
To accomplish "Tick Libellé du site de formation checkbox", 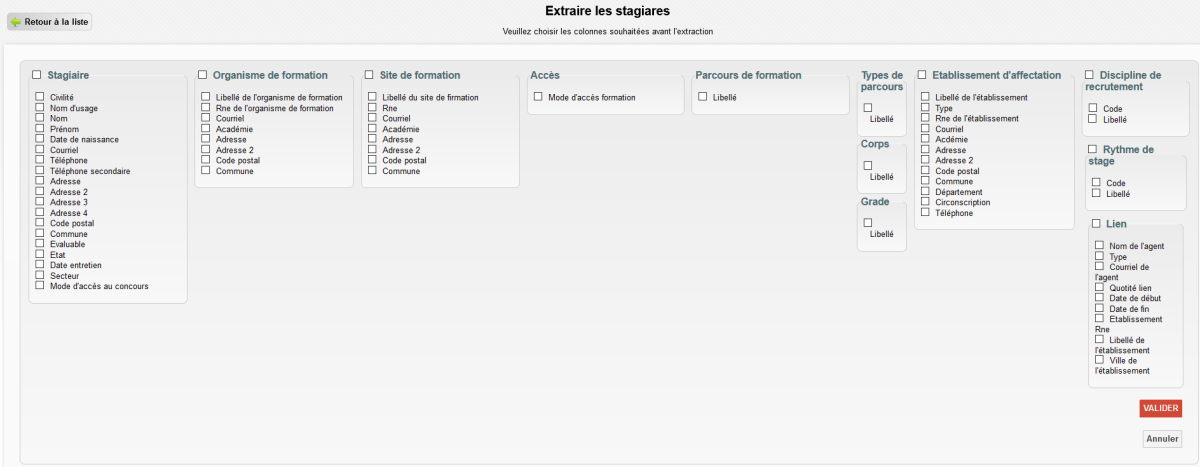I will click(x=373, y=97).
